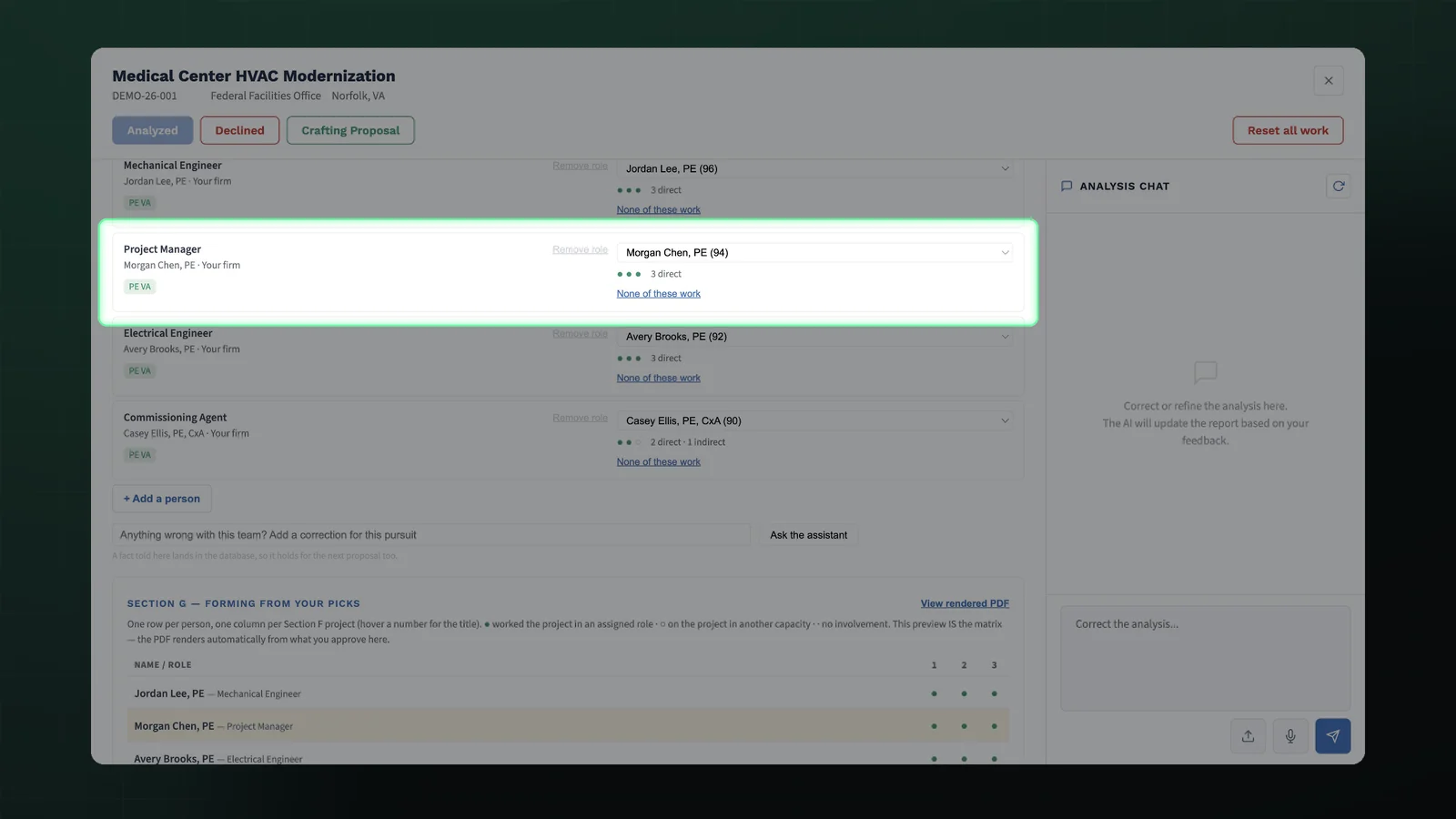Click Ask the assistant button
This screenshot has width=1456, height=819.
808,535
